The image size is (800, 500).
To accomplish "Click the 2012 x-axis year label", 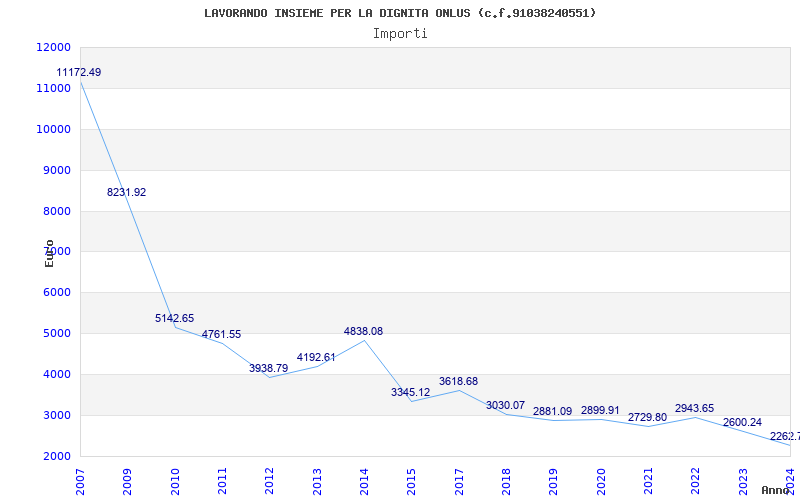I will point(269,482).
